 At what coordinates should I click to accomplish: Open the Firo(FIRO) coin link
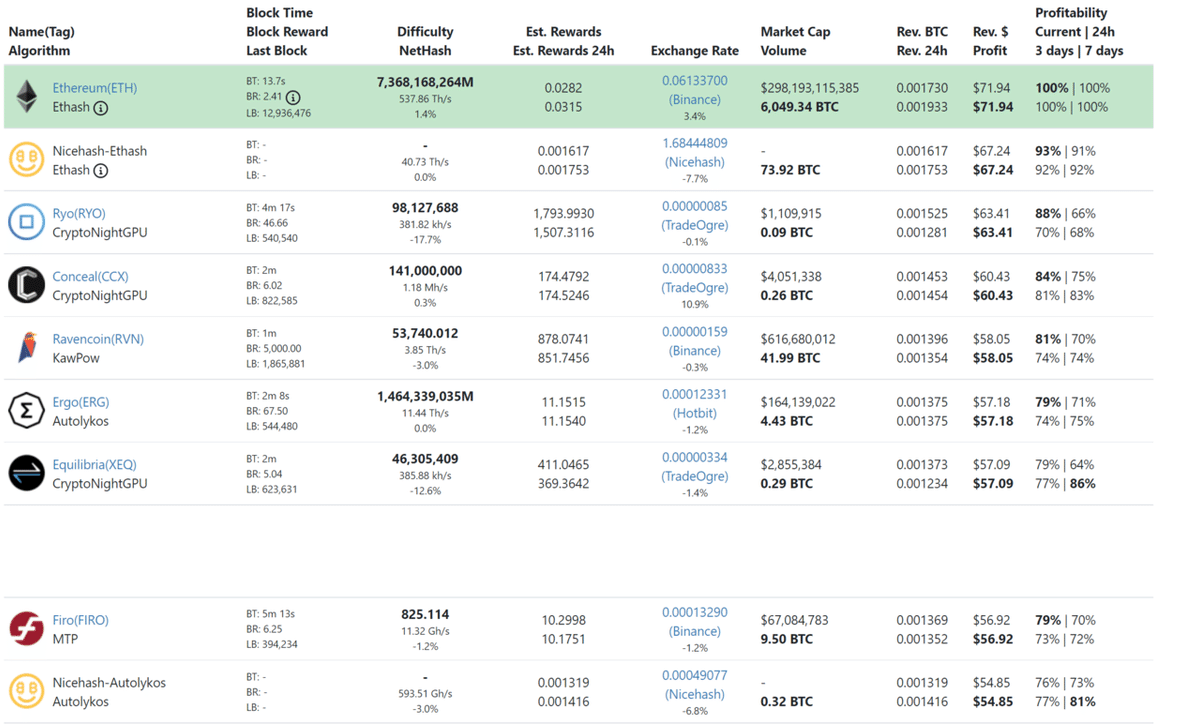81,620
